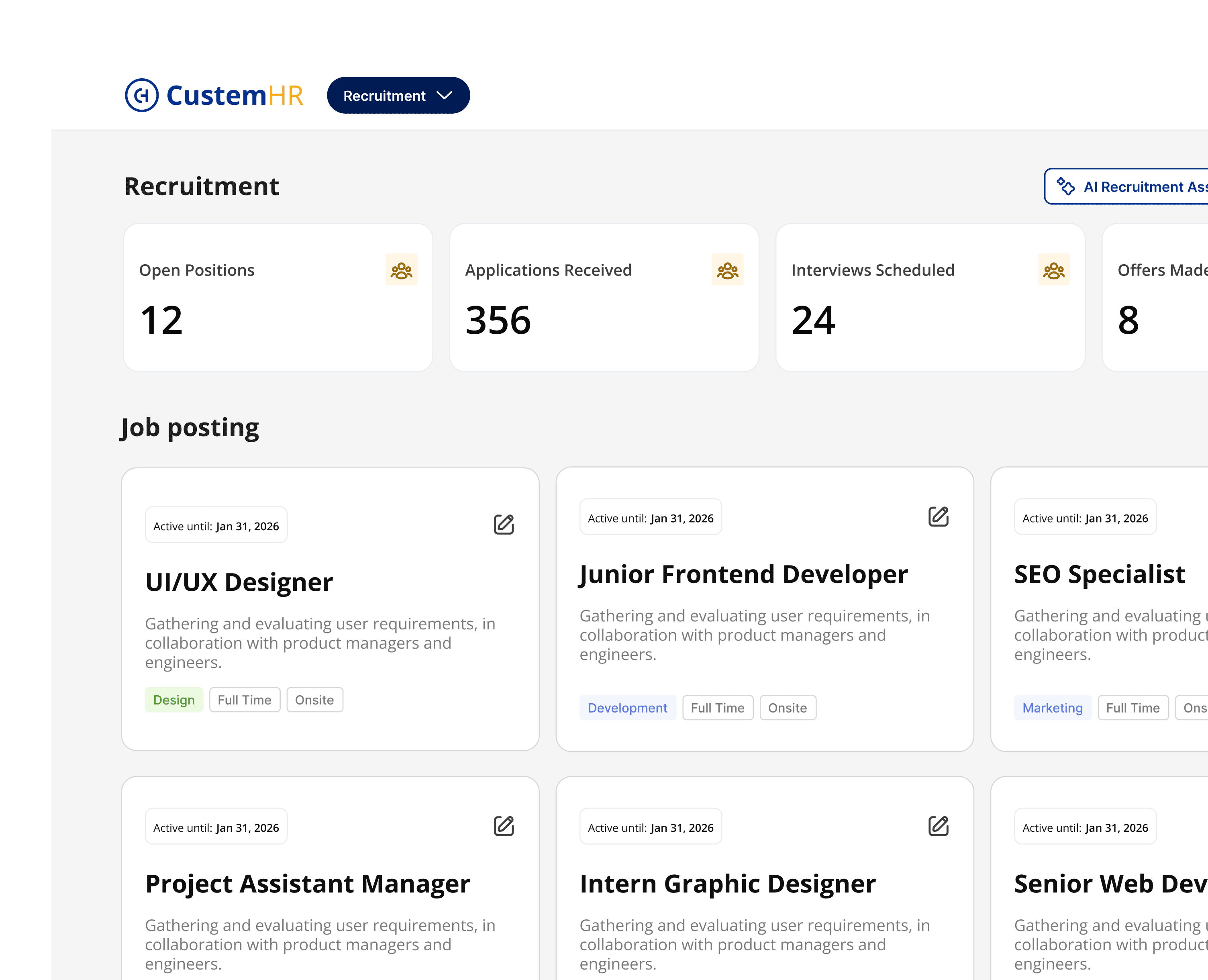
Task: Open the Project Assistant Manager job title
Action: coord(308,884)
